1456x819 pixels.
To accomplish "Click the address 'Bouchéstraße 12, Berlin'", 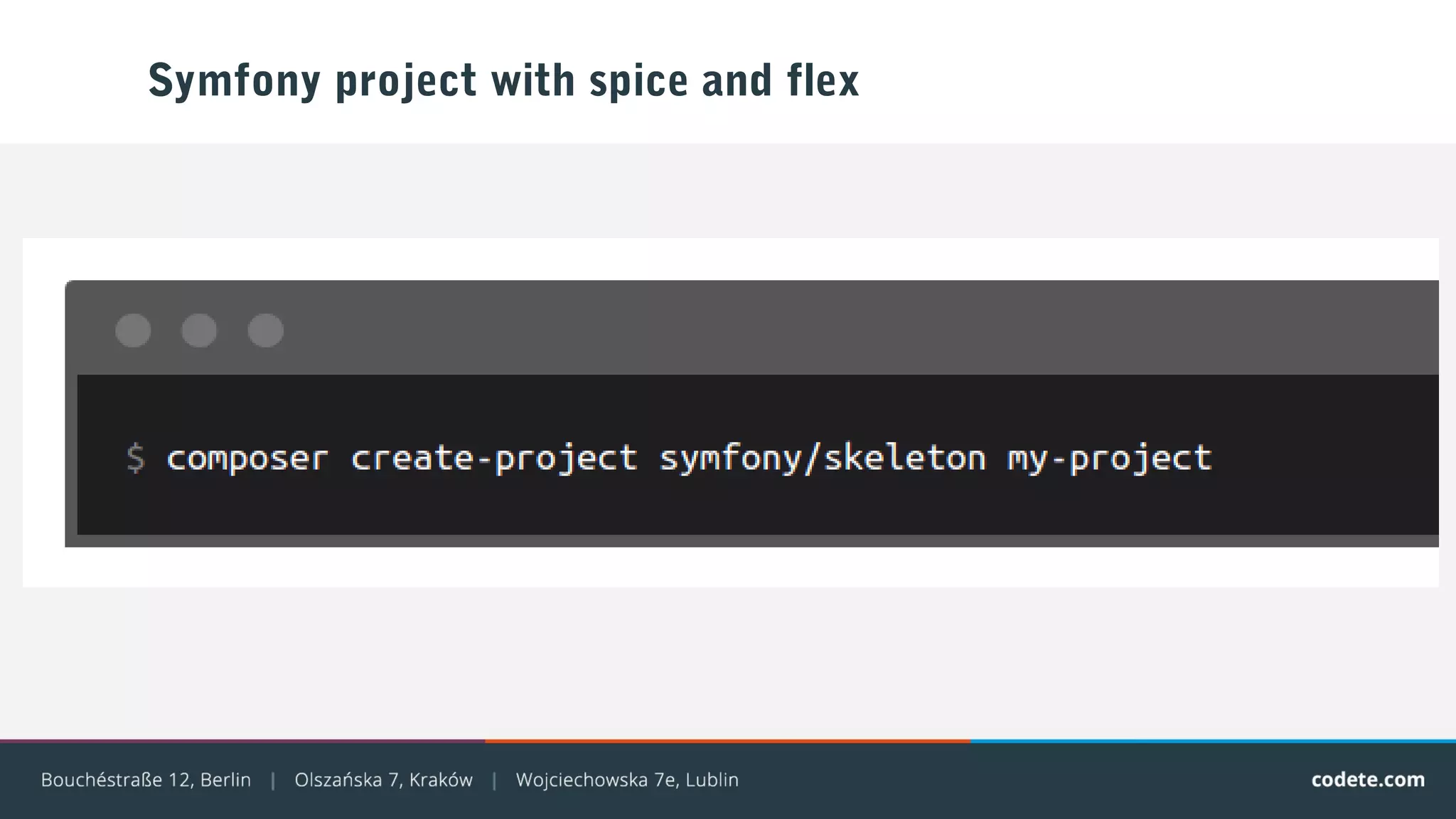I will tap(146, 781).
